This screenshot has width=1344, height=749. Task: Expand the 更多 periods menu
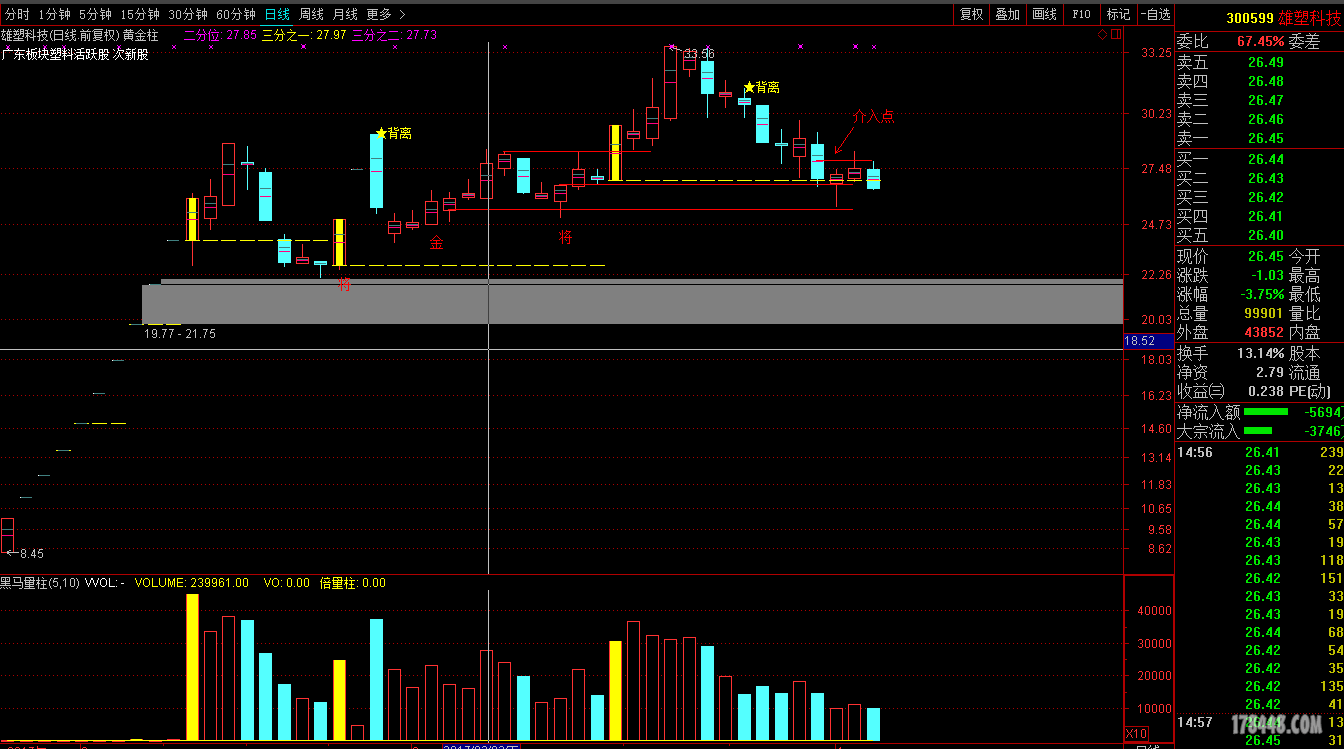[385, 14]
